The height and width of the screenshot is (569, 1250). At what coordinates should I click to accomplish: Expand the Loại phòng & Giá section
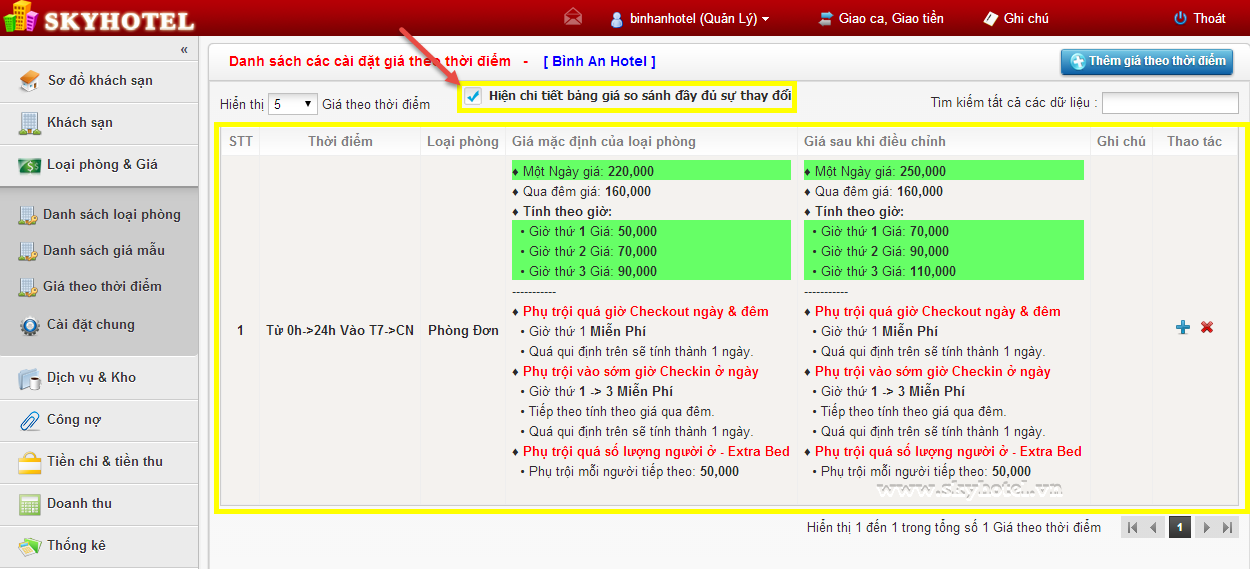click(100, 165)
